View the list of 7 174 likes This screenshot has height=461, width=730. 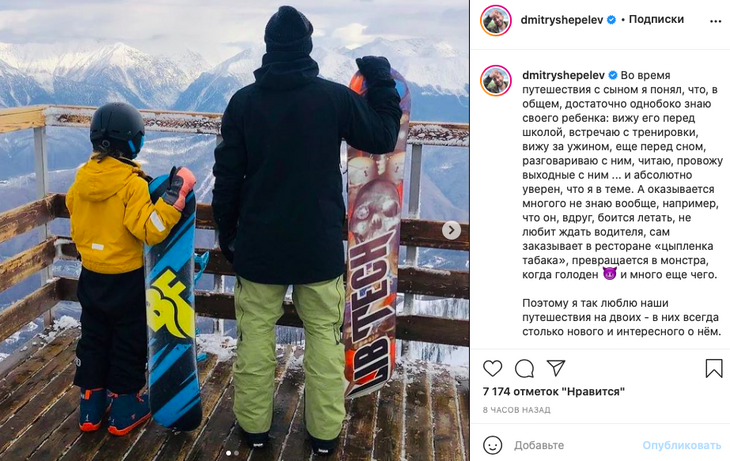pyautogui.click(x=554, y=391)
